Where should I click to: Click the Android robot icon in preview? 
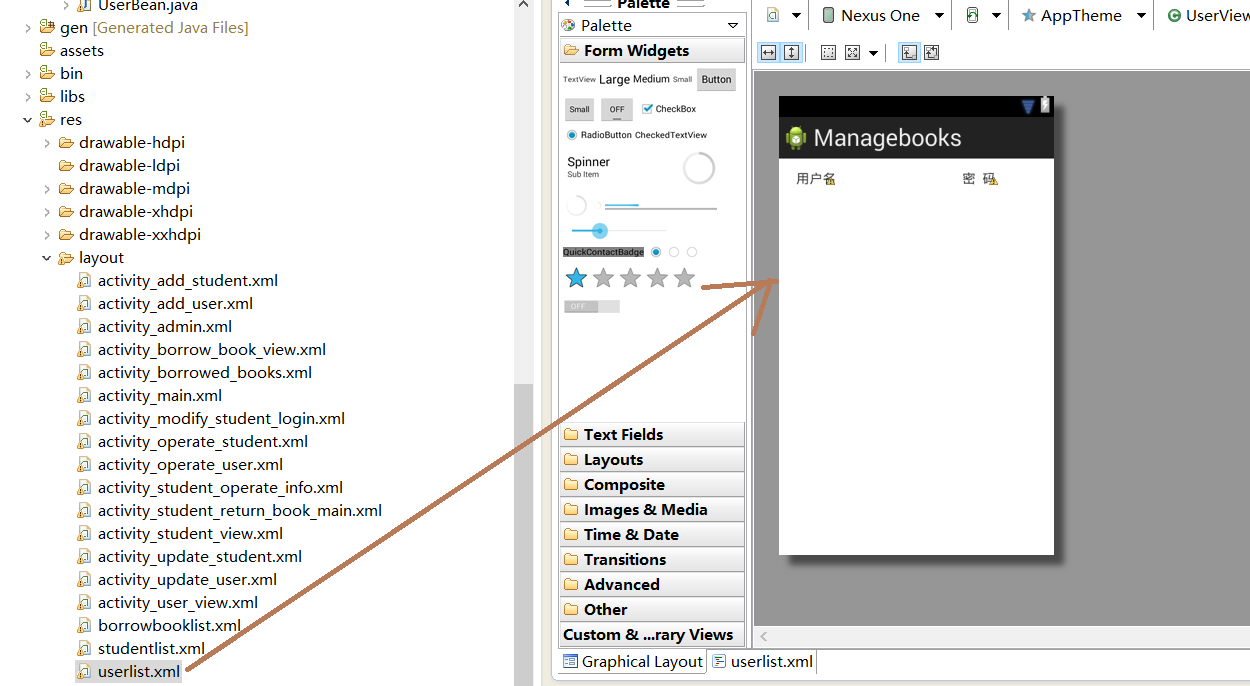pos(796,138)
